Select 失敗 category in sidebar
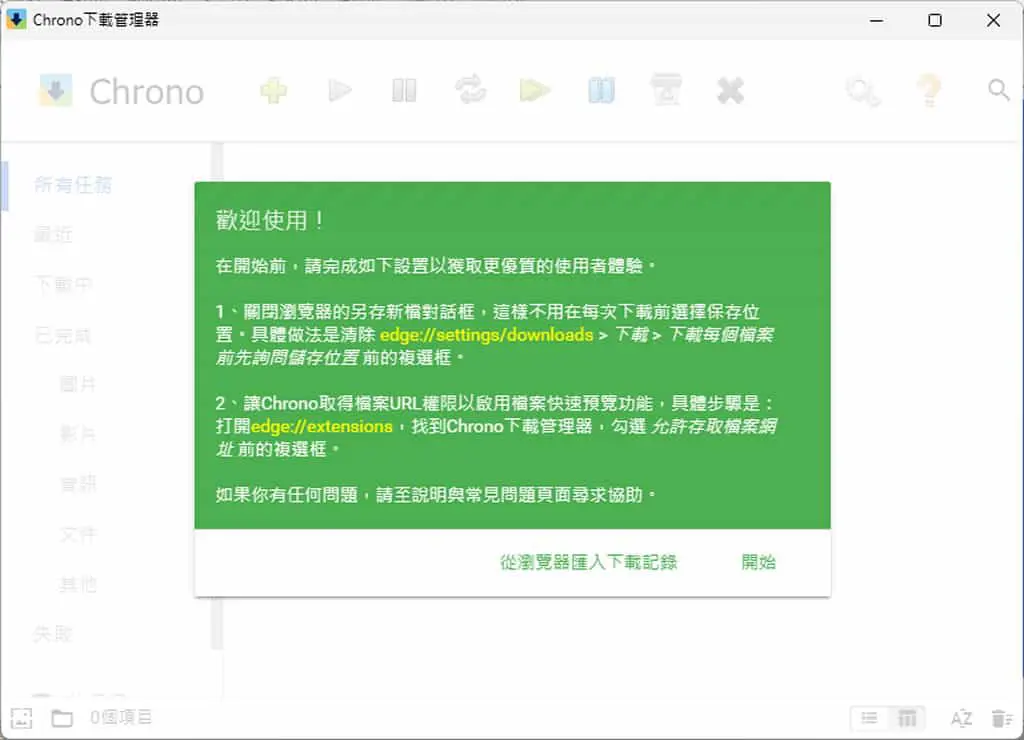 point(53,634)
